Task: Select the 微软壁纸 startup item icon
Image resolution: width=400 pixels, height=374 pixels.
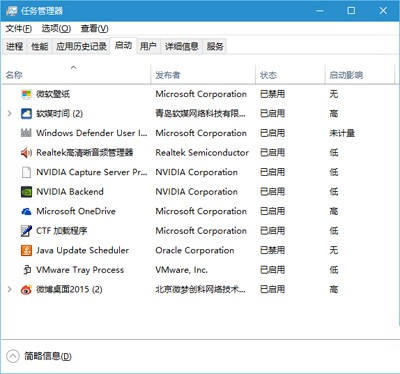Action: pos(26,94)
